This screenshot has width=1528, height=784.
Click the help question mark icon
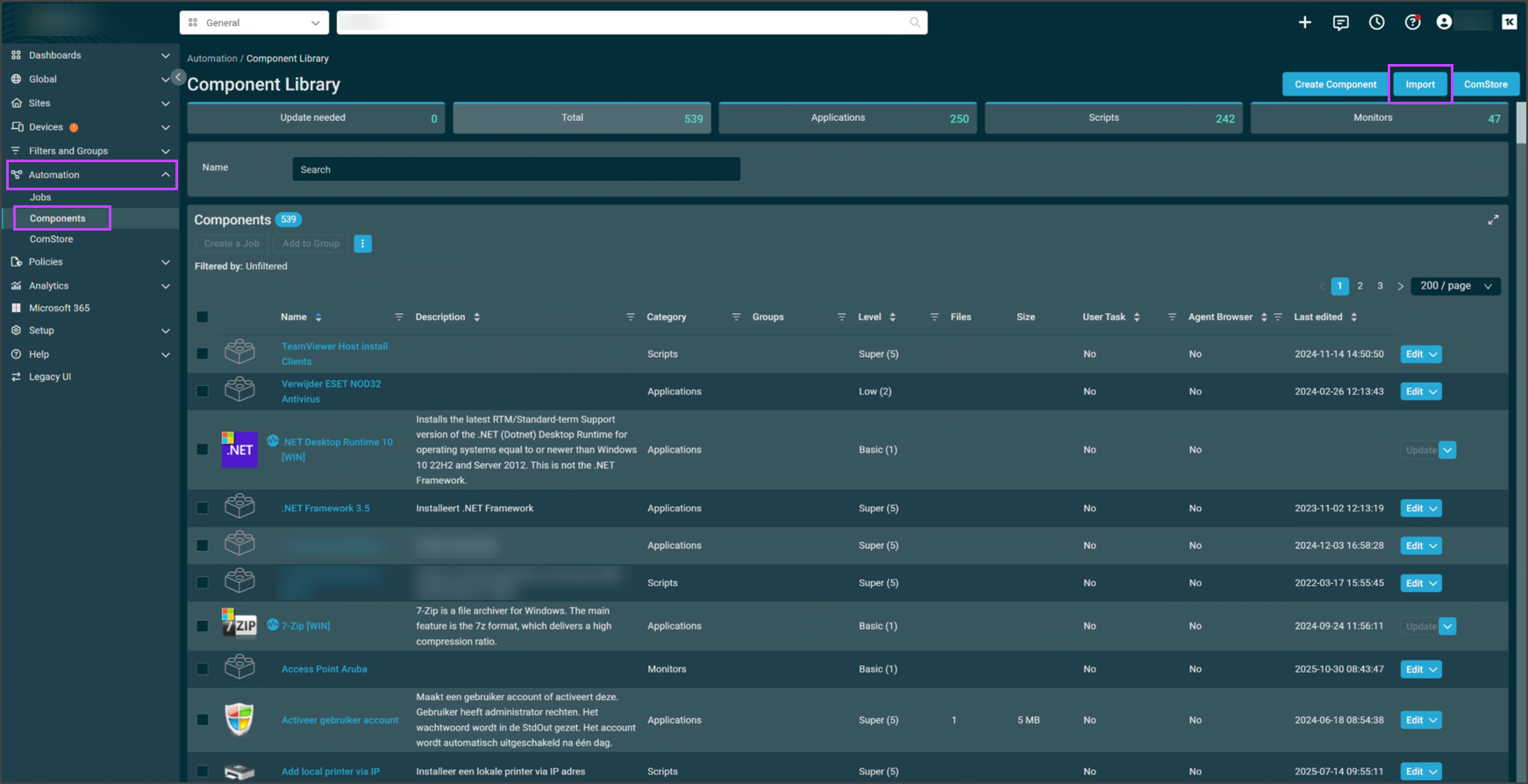coord(1412,23)
